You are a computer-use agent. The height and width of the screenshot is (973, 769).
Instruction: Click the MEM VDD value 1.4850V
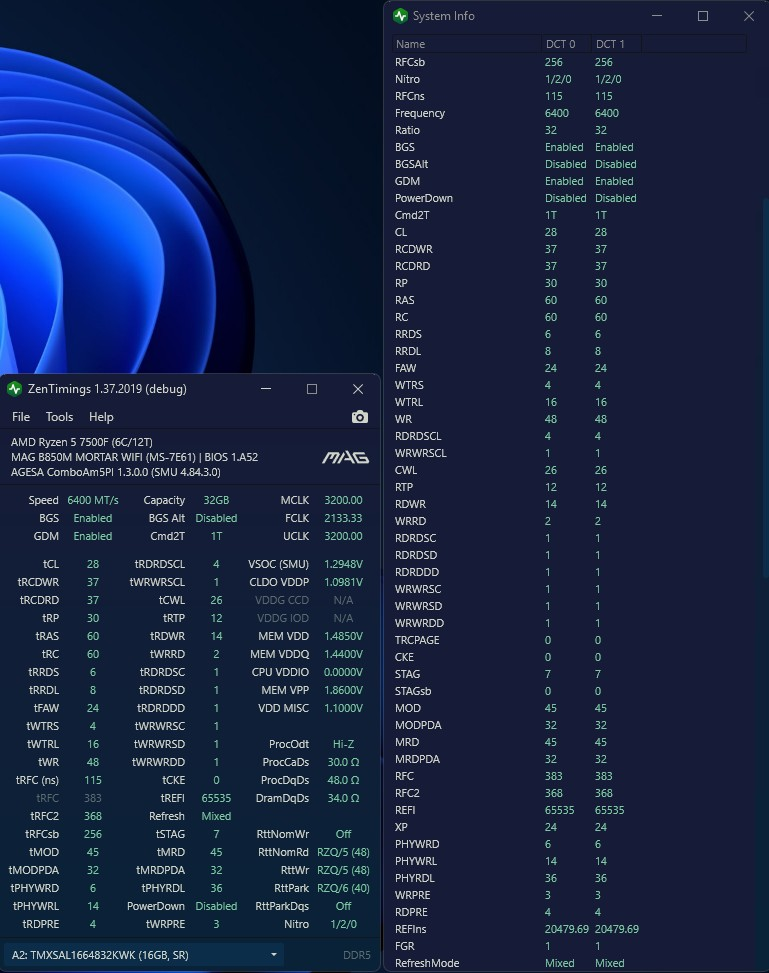click(343, 636)
